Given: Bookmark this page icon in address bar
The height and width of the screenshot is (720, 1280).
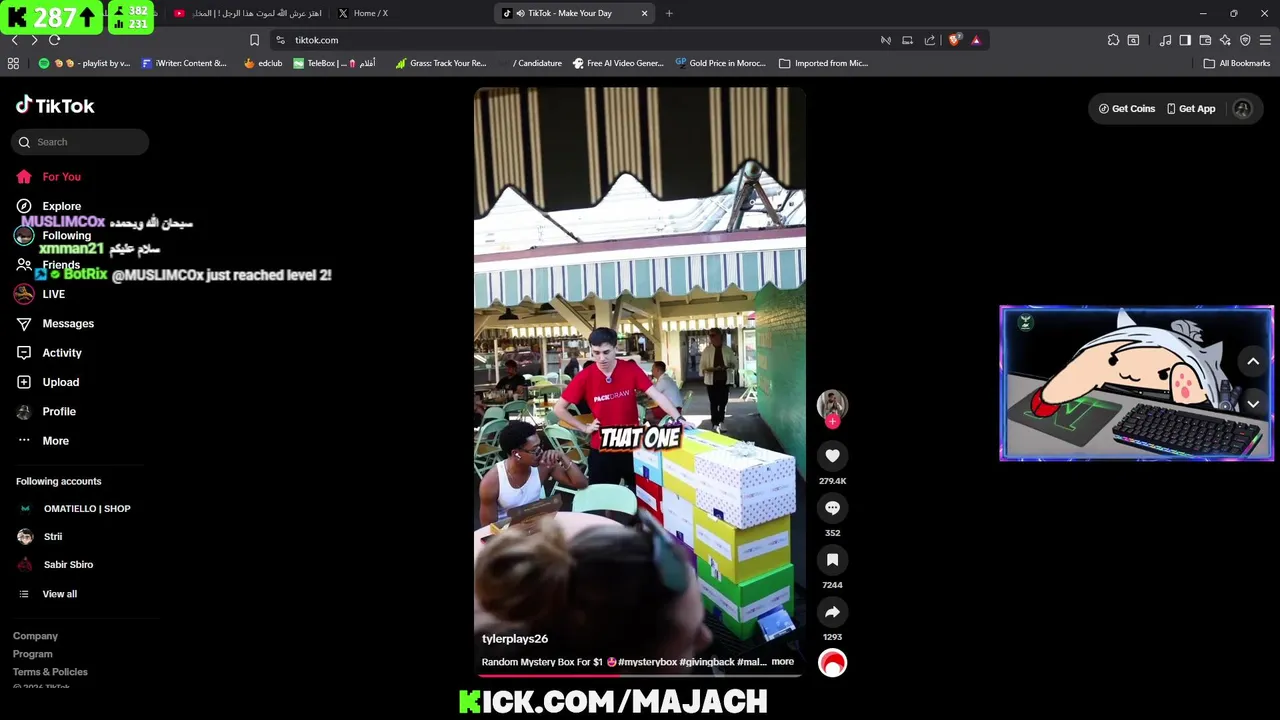Looking at the screenshot, I should pos(254,40).
